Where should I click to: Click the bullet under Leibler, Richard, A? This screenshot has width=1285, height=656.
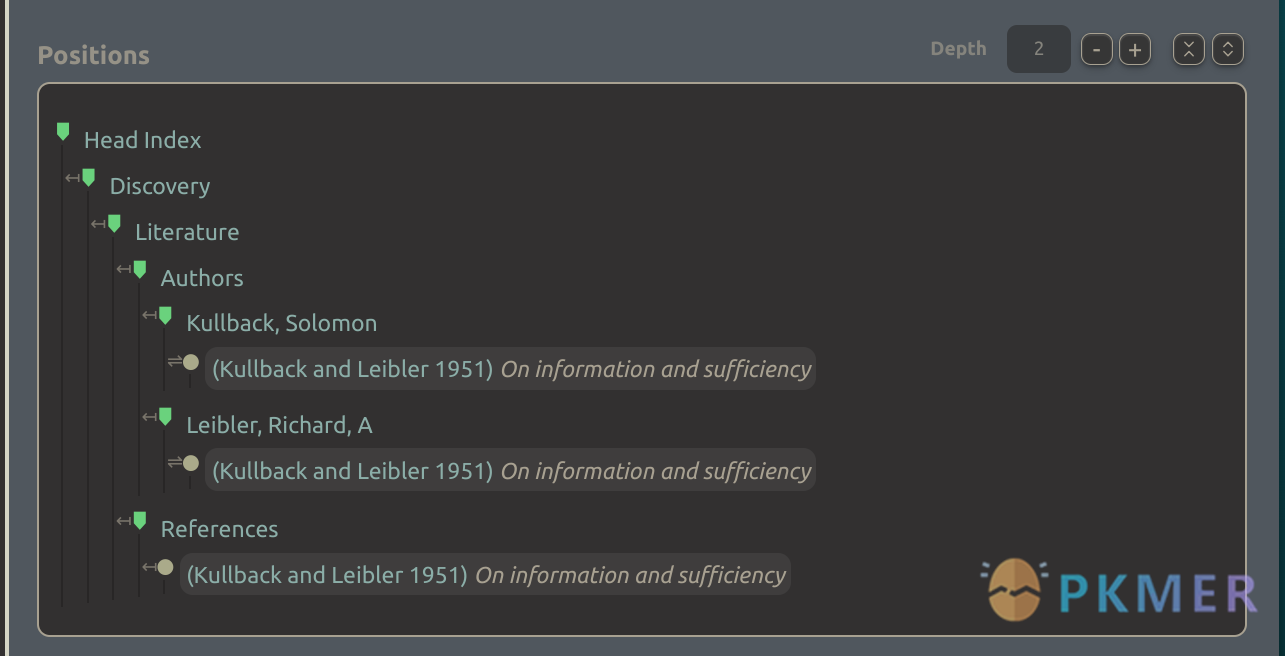pos(191,463)
